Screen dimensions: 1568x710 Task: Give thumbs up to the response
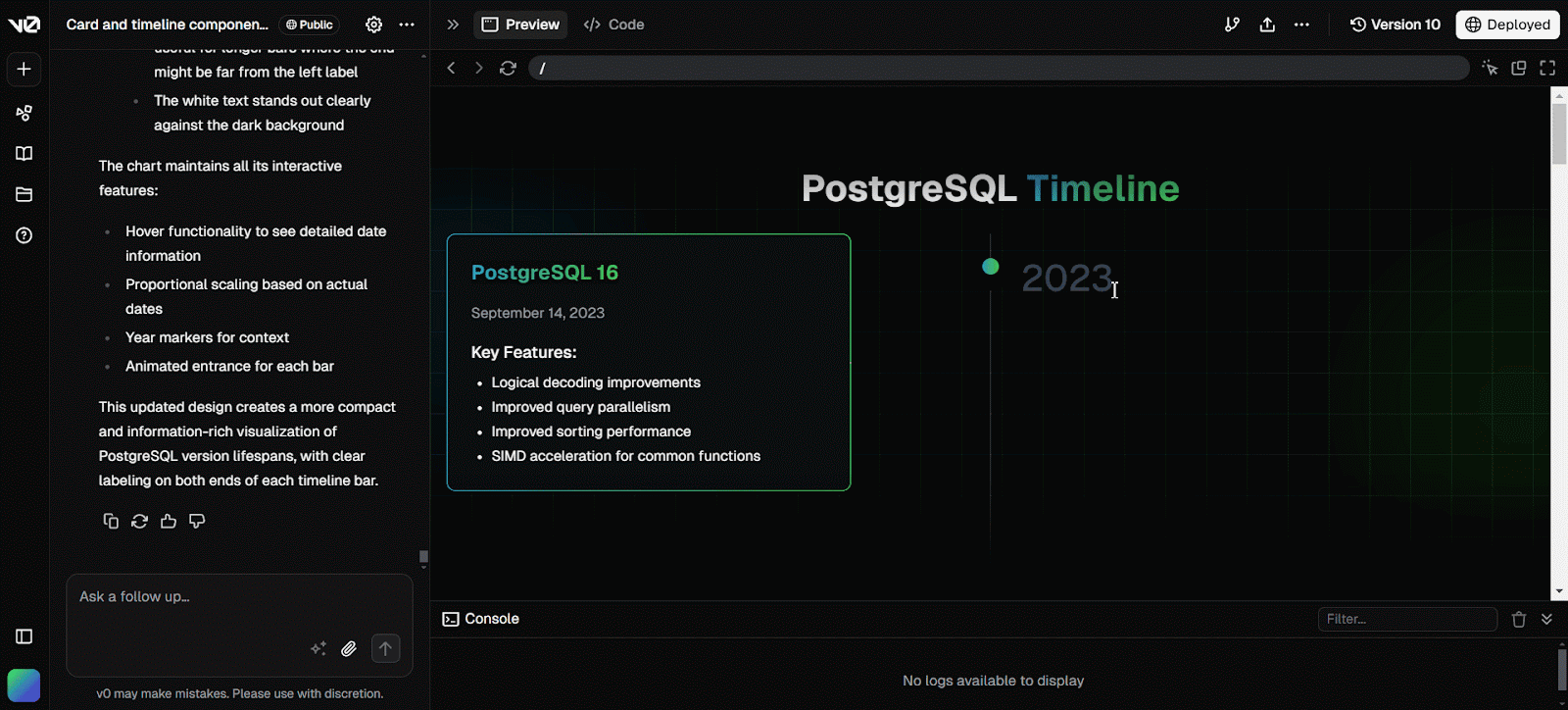coord(169,521)
